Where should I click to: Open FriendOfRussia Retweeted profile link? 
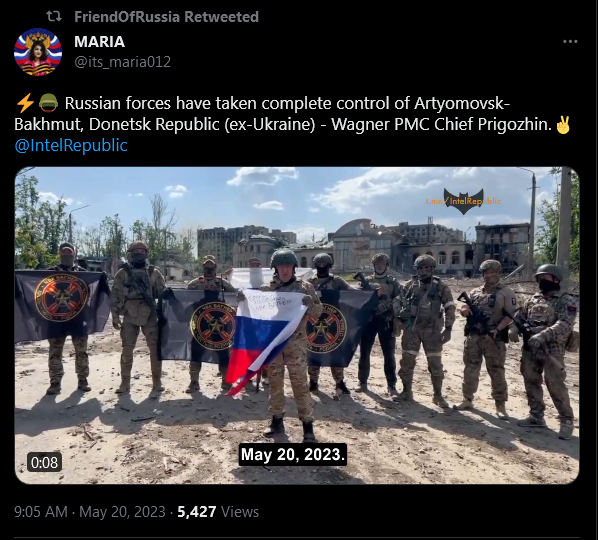(x=166, y=17)
